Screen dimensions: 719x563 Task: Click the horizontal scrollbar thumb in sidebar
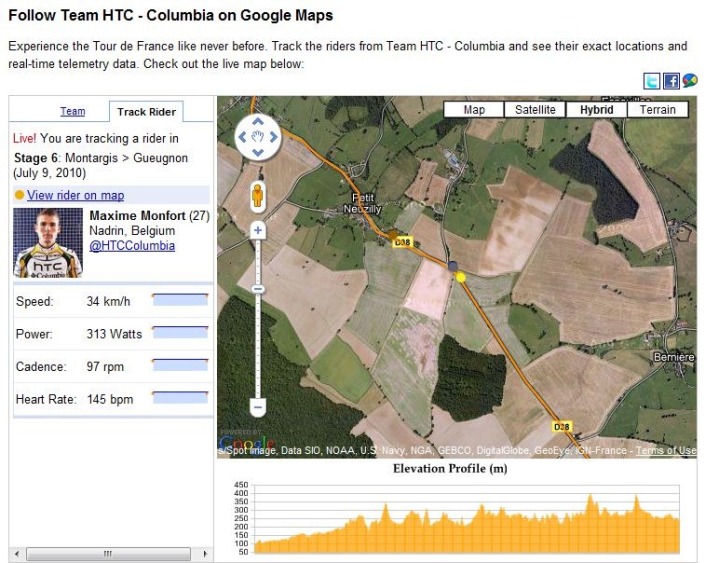(108, 553)
